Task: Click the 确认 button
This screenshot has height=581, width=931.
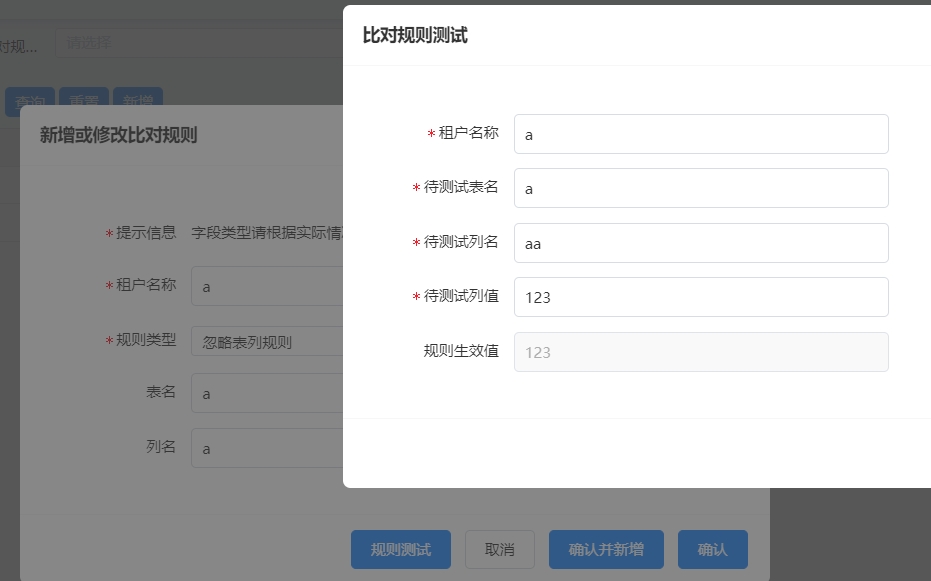Action: 712,550
